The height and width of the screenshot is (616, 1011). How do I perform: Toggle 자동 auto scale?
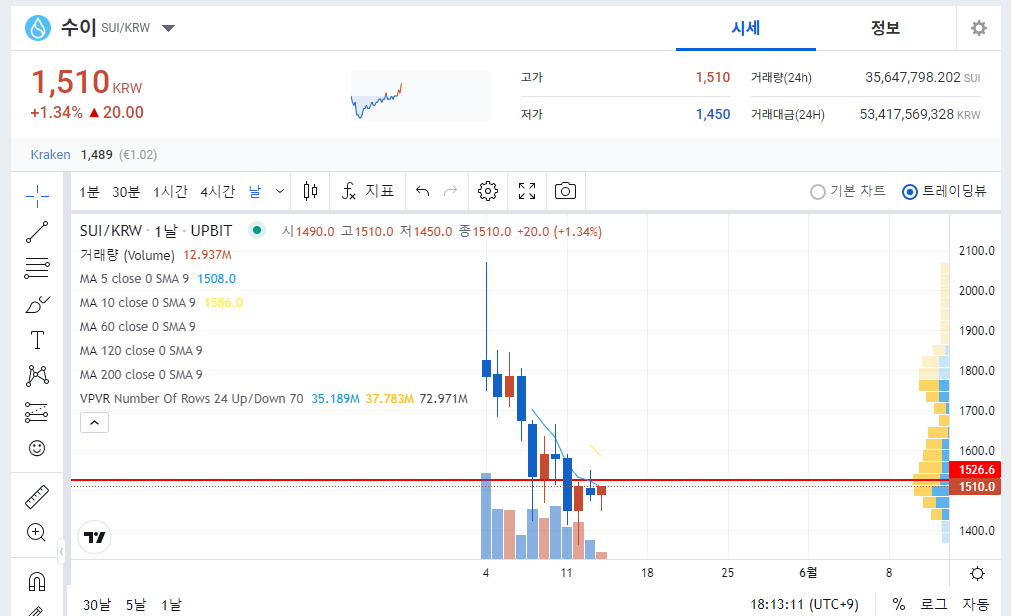(976, 604)
